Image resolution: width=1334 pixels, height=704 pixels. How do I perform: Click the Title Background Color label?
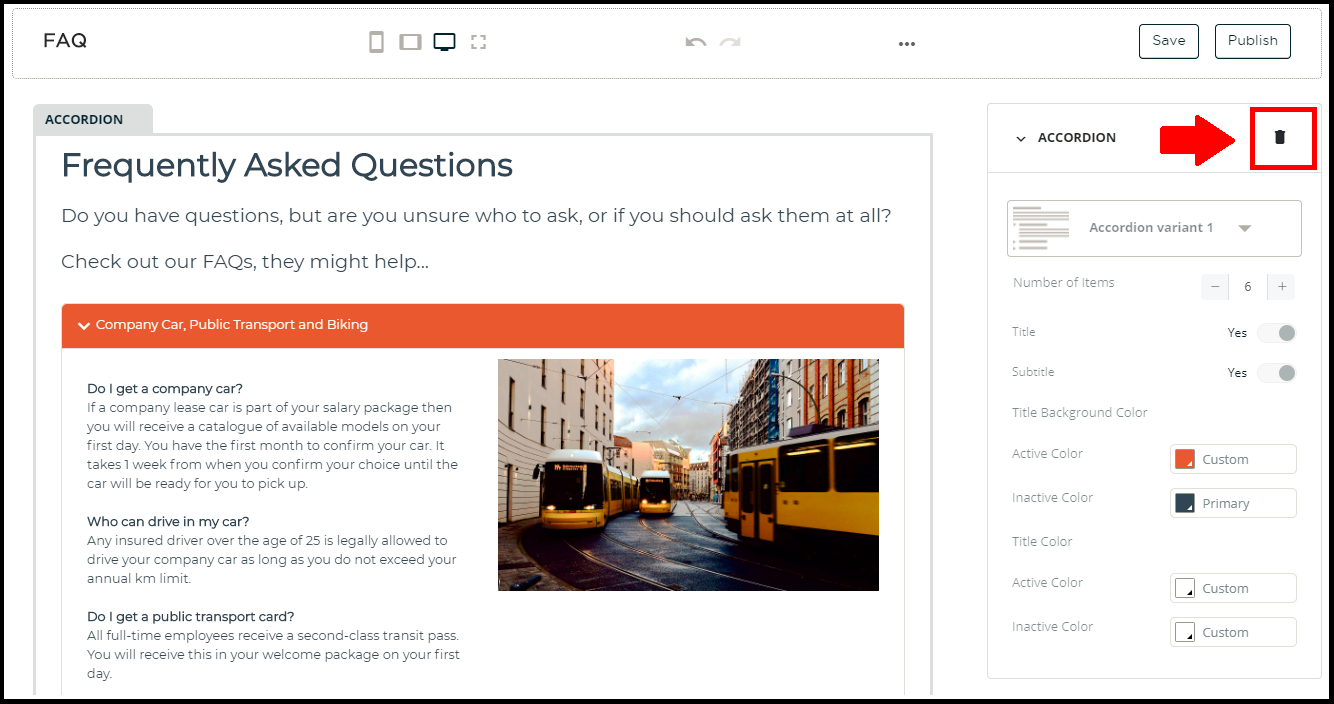(1080, 413)
